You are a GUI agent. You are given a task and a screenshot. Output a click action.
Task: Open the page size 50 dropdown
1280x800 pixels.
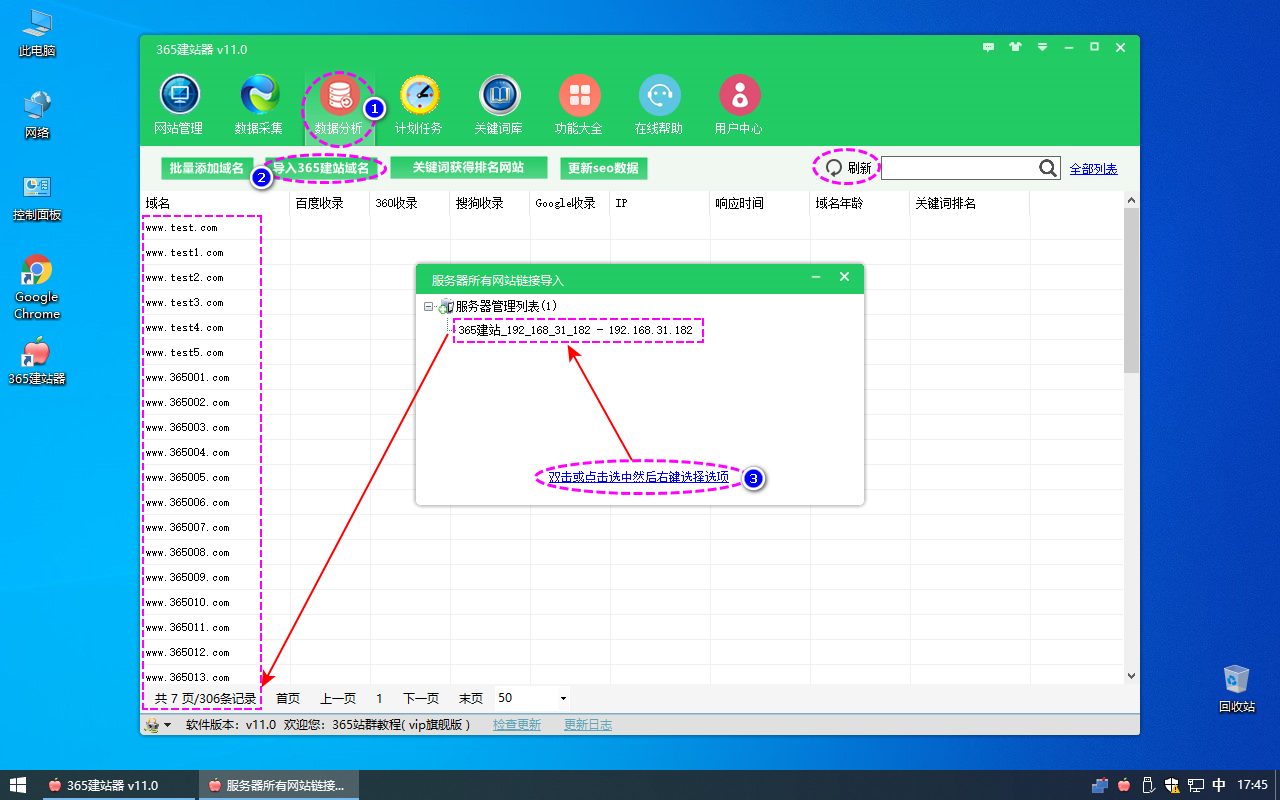click(563, 698)
